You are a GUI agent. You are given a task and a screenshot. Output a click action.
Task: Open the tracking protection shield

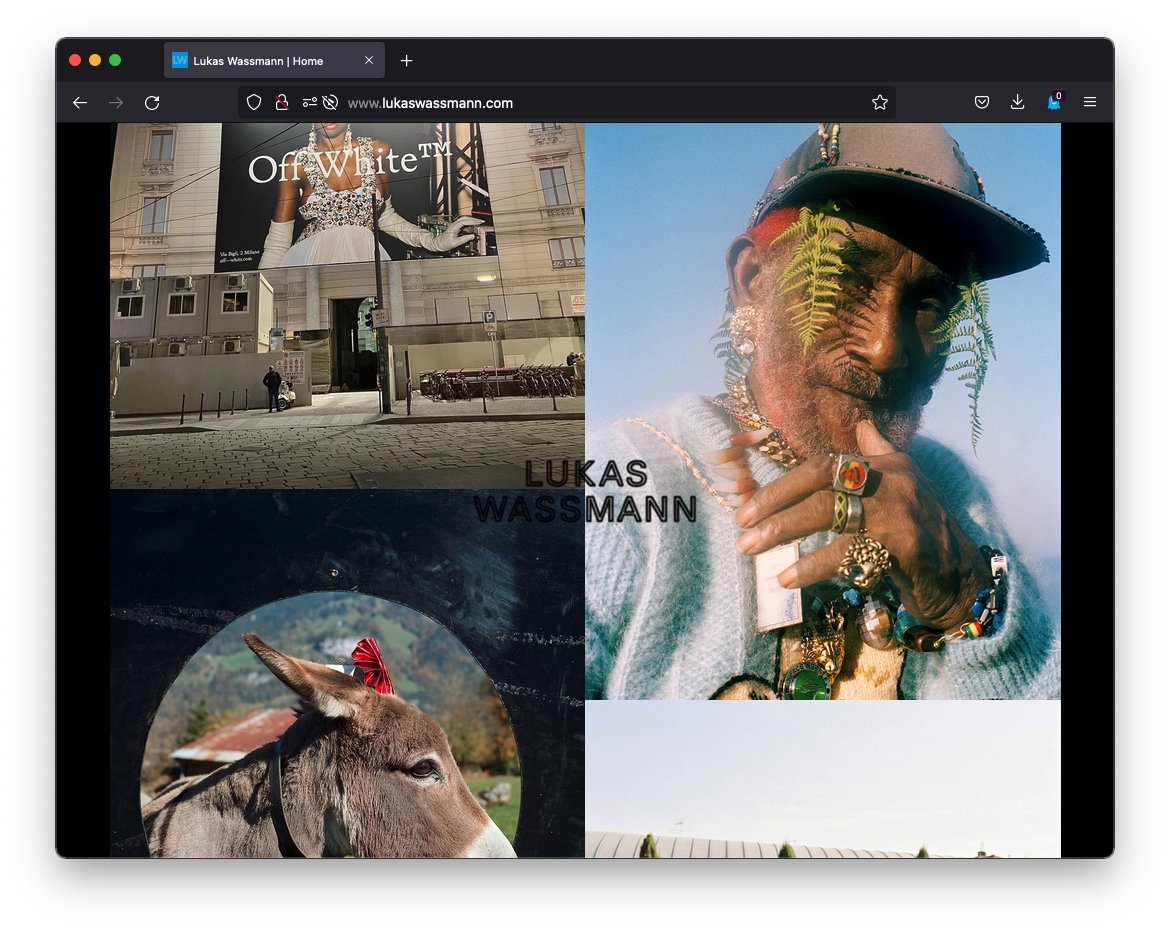pyautogui.click(x=254, y=102)
